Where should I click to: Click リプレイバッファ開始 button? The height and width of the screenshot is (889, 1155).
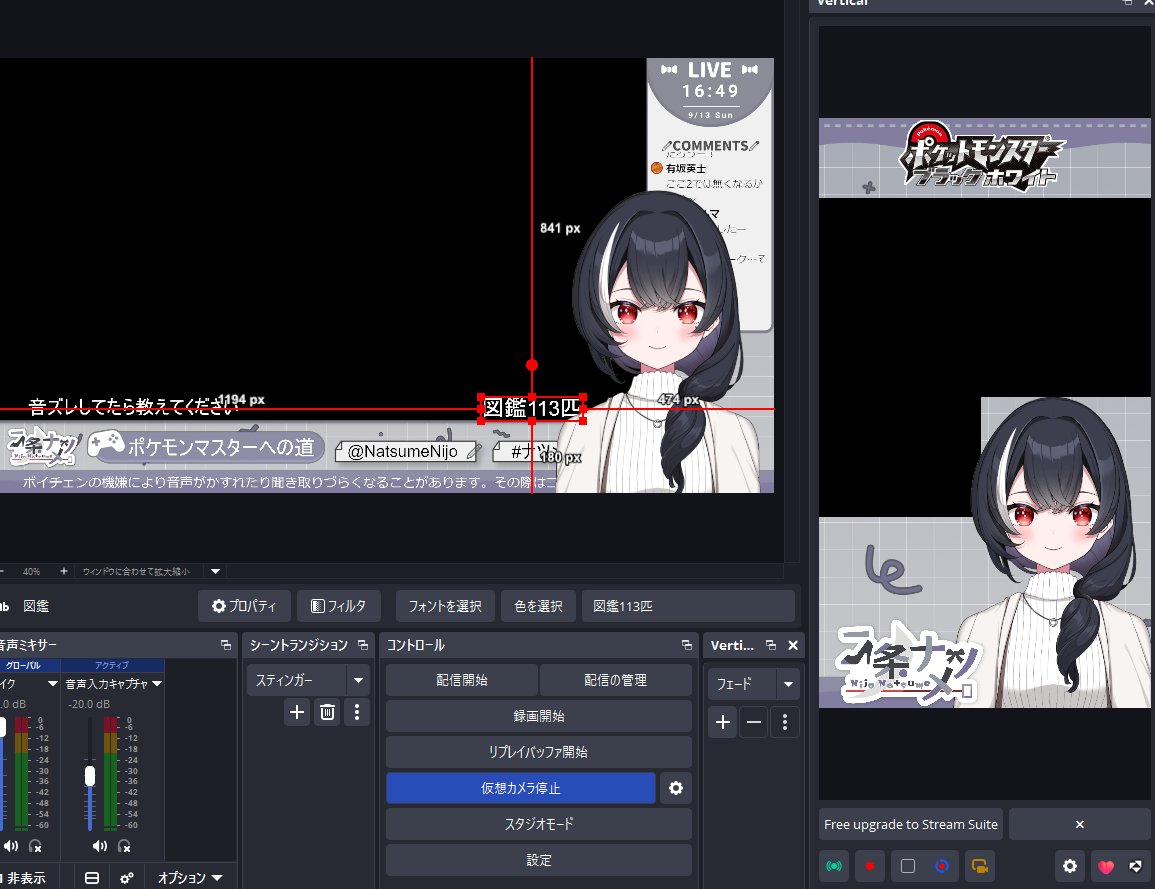538,752
